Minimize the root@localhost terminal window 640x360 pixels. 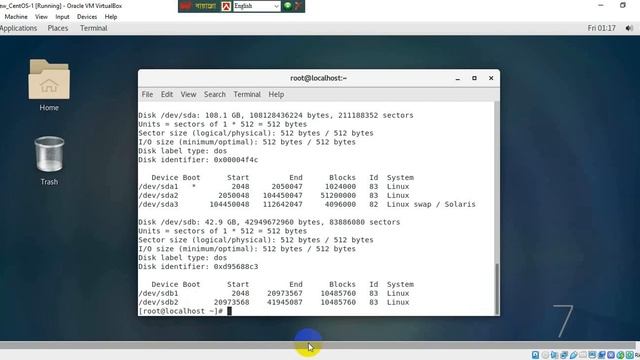[458, 78]
